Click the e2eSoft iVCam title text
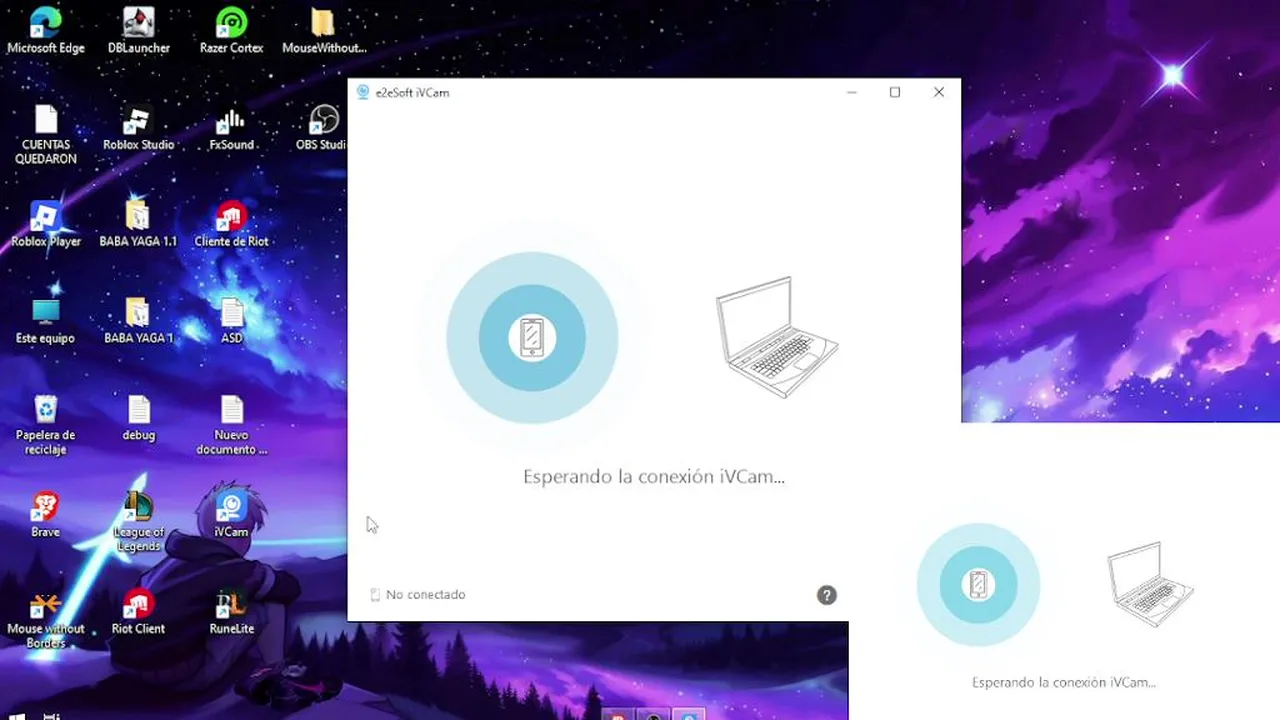 coord(412,92)
